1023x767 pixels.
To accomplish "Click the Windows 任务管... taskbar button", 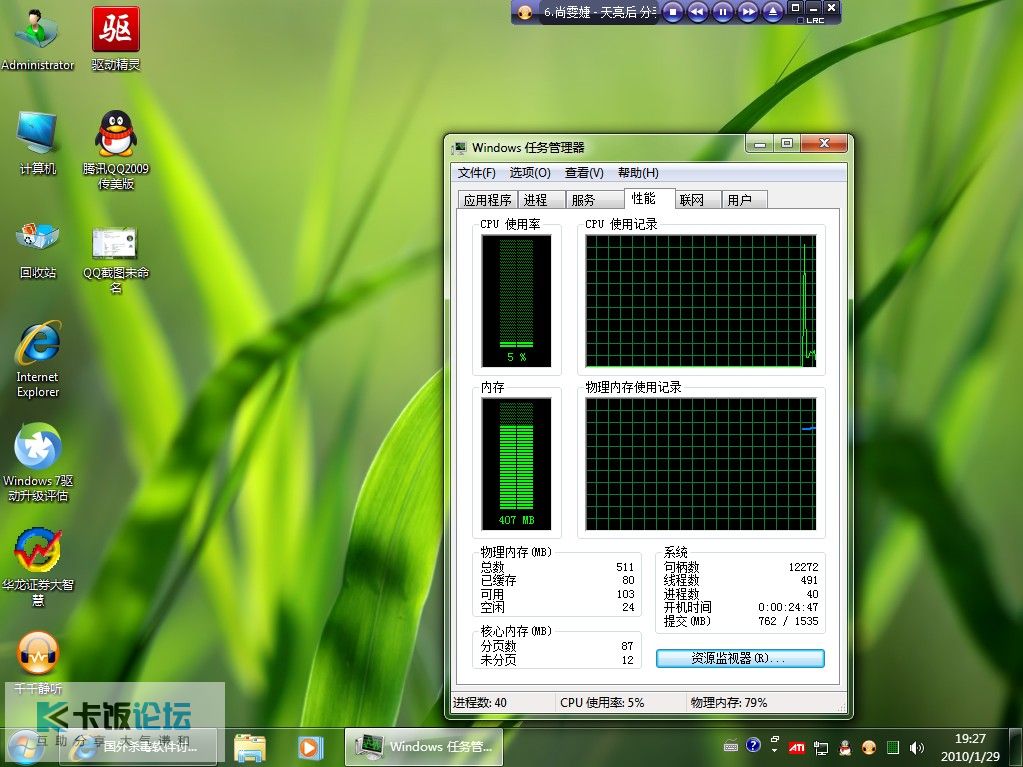I will [424, 747].
